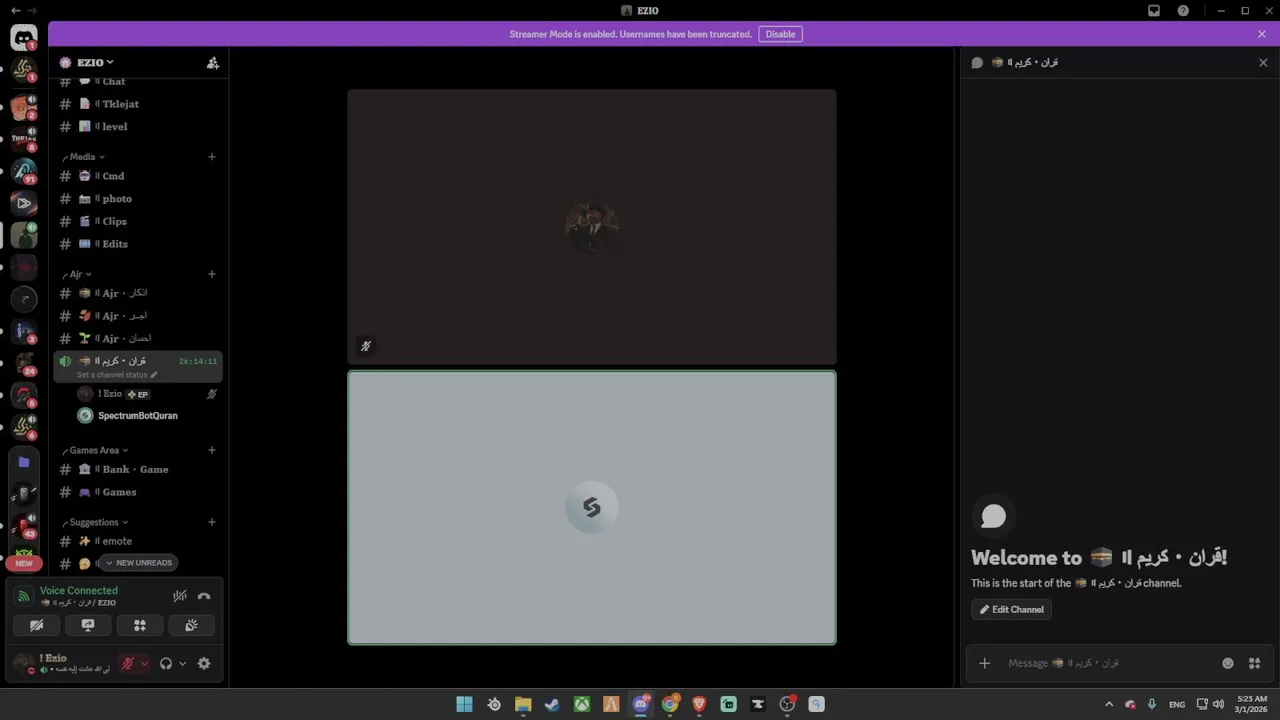Open attachment plus menu in message box

point(985,663)
